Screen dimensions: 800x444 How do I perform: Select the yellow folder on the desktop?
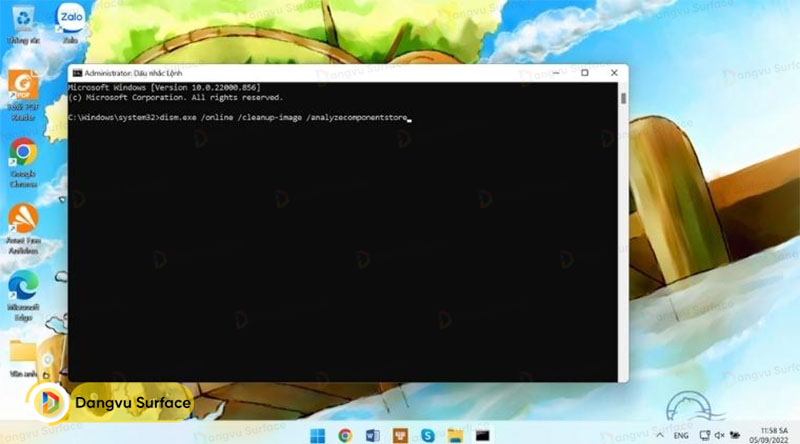[x=23, y=357]
